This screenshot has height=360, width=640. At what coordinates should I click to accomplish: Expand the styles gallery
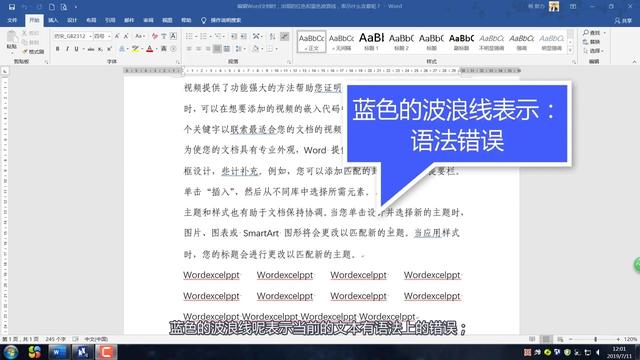570,50
